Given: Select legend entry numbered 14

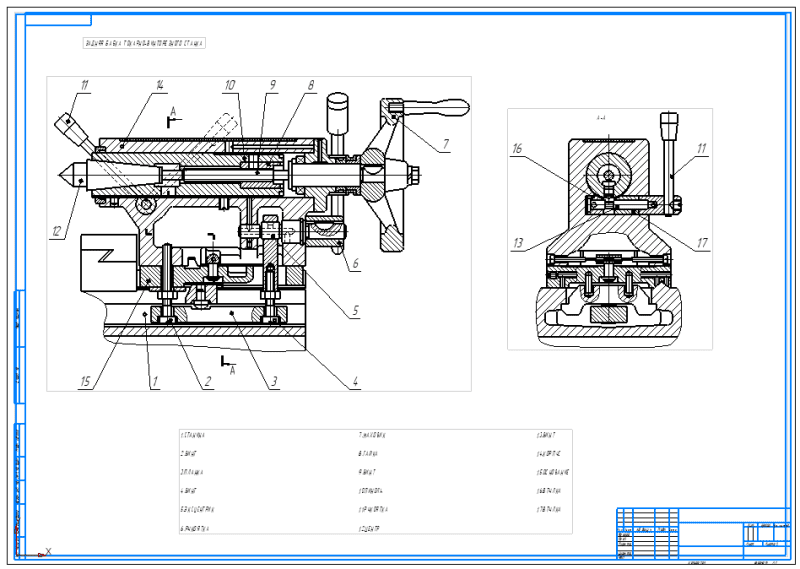Looking at the screenshot, I should point(548,454).
